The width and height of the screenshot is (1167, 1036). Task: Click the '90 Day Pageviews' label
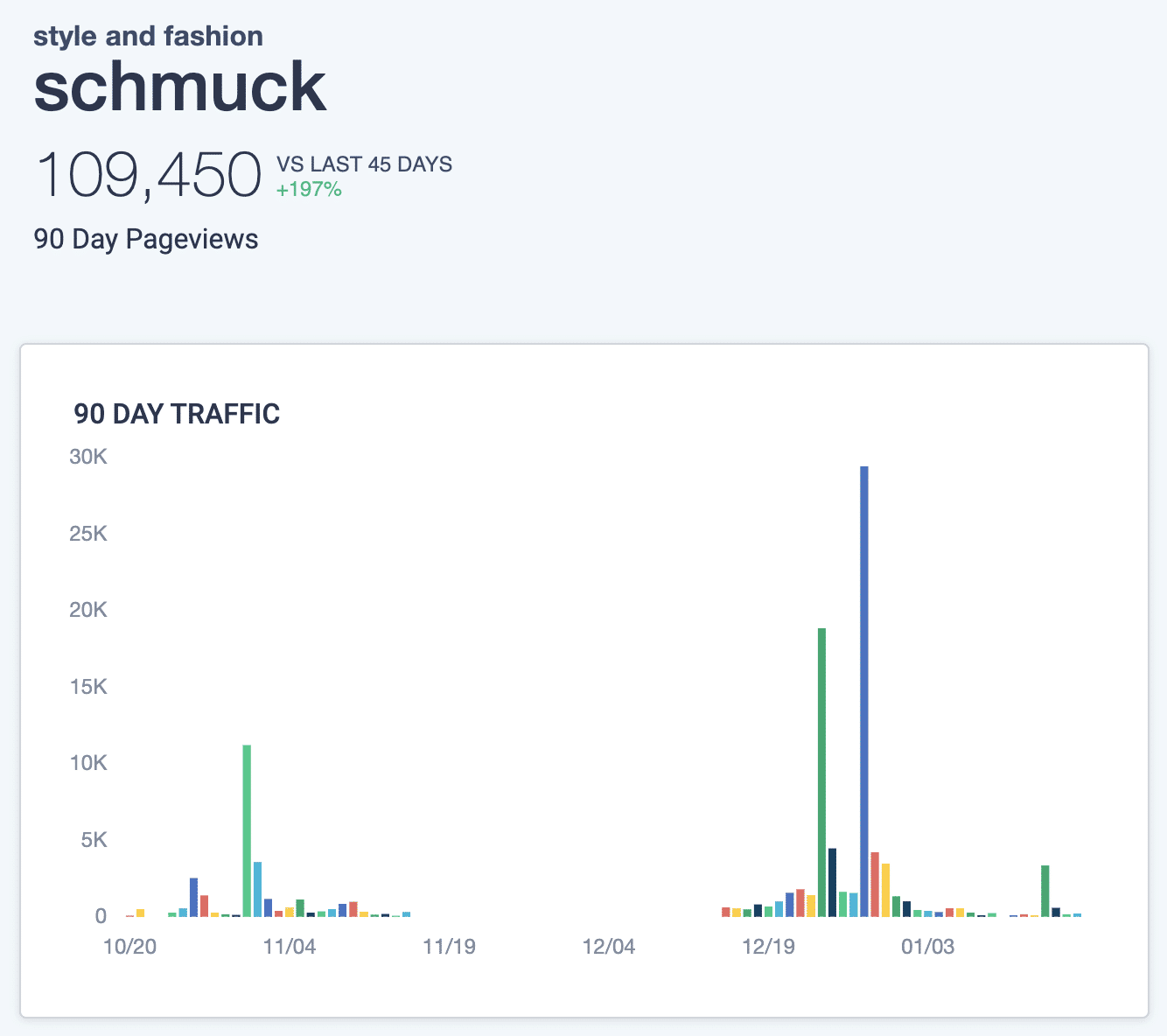[x=146, y=240]
